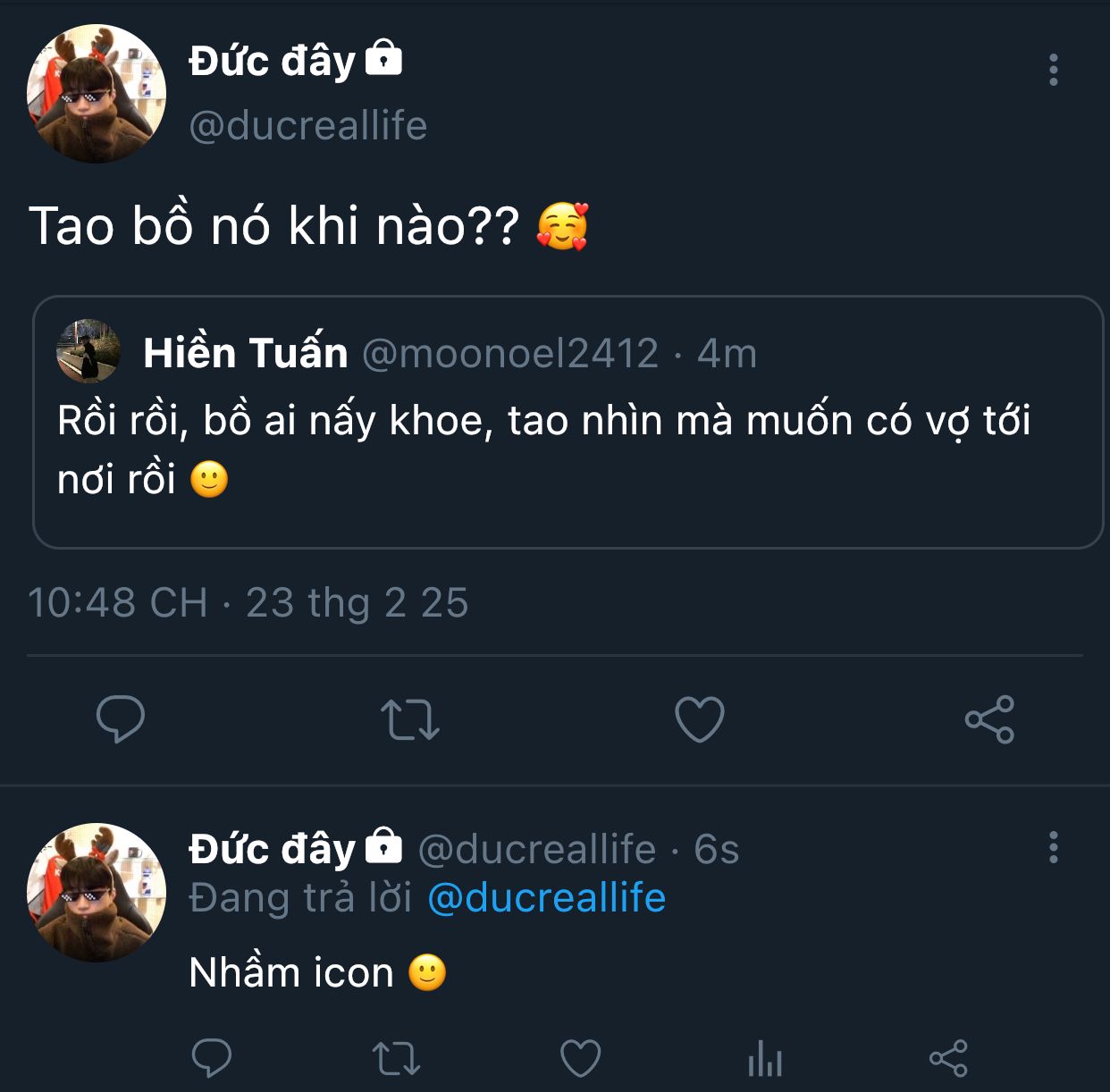Open more options menu for reply tweet
The image size is (1110, 1092).
pos(1054,847)
